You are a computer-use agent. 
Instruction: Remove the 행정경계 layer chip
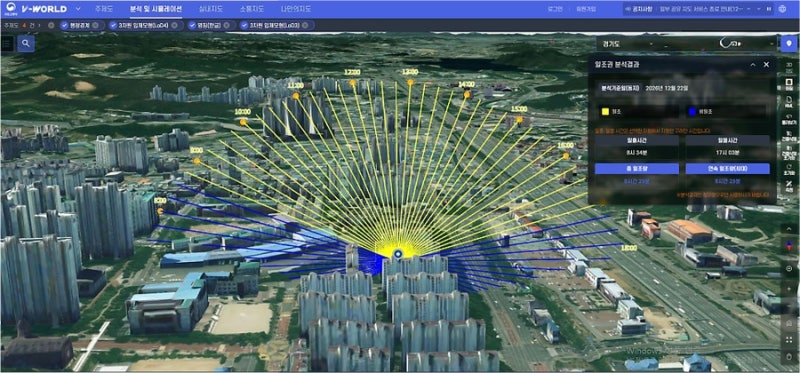tap(96, 25)
